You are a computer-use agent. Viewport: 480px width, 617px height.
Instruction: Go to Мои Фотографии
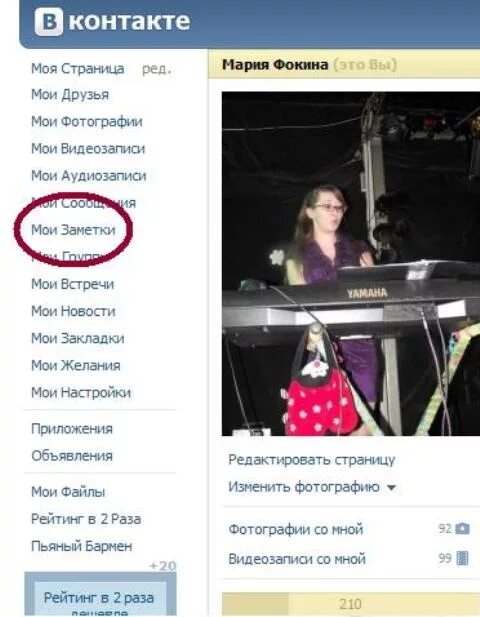click(x=87, y=122)
